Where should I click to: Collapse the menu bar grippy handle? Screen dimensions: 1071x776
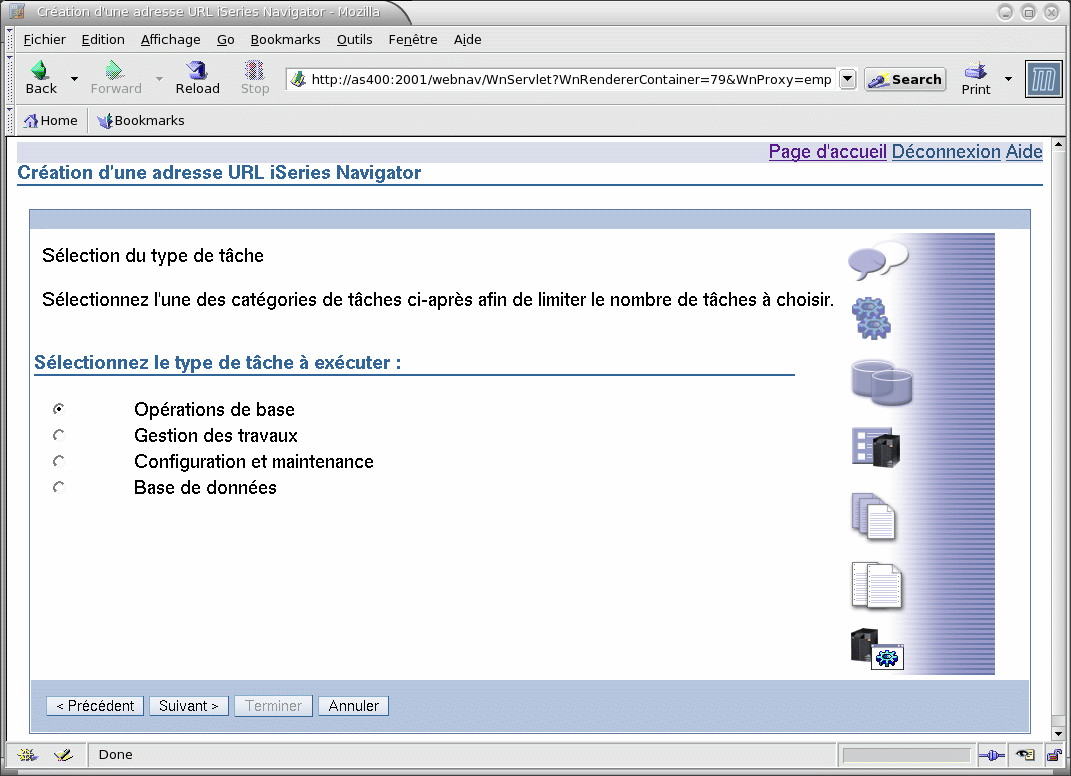(10, 39)
